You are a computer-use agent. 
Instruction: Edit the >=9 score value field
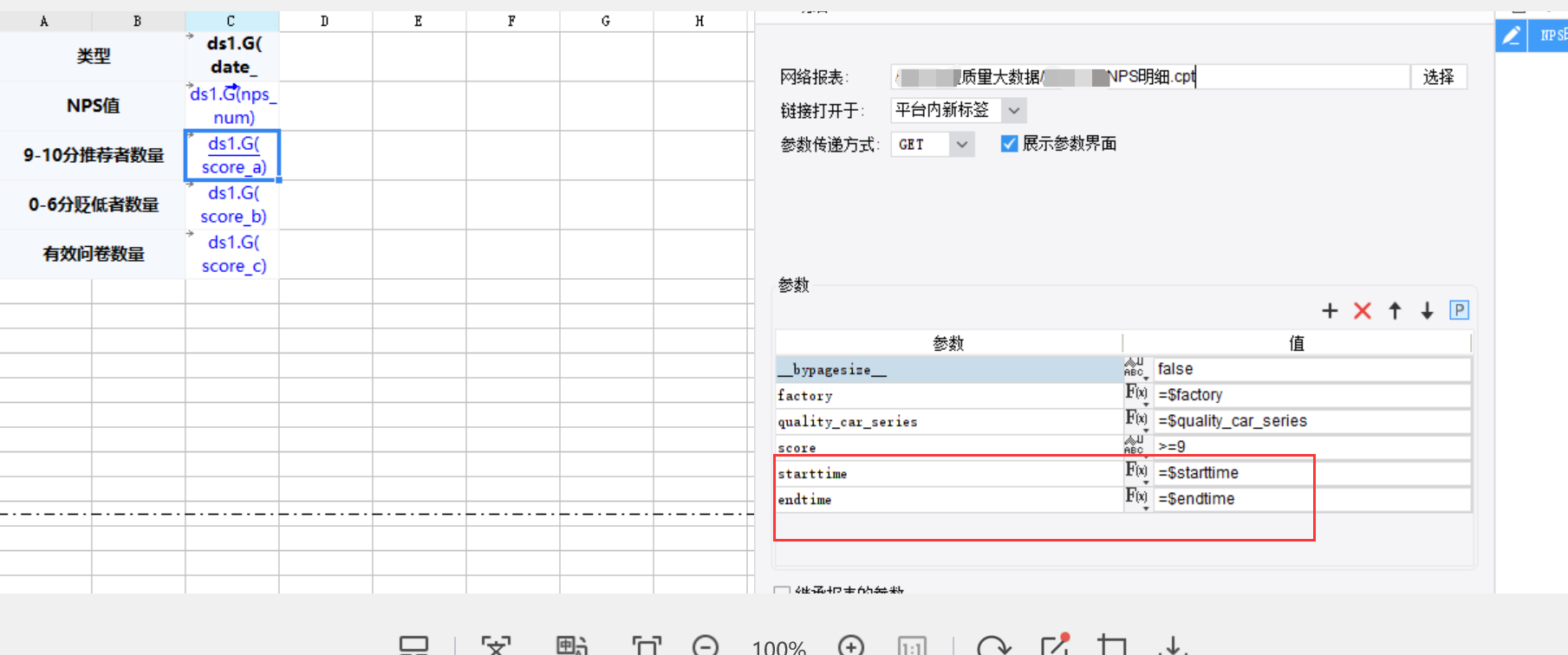tap(1312, 447)
